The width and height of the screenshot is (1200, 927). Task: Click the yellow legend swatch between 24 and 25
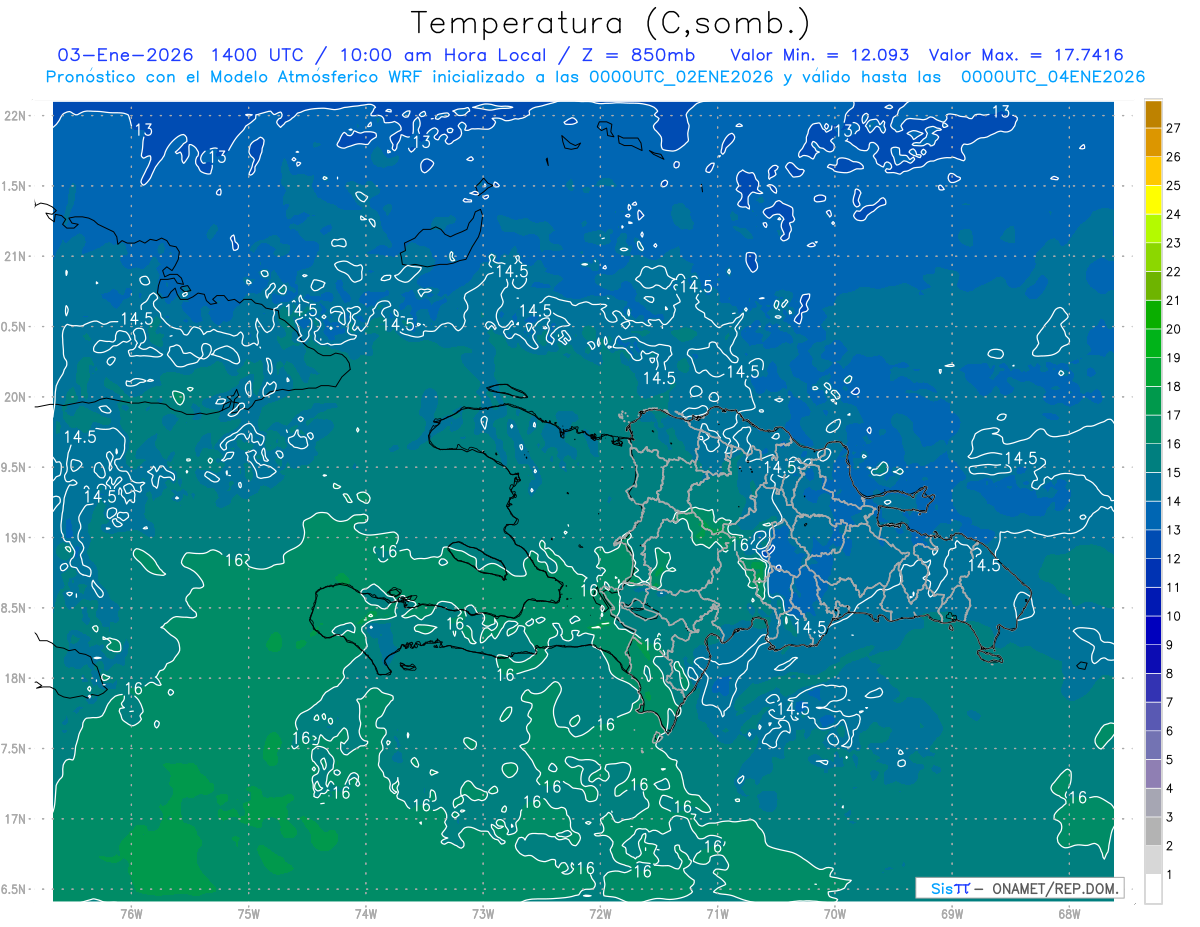pos(1153,200)
